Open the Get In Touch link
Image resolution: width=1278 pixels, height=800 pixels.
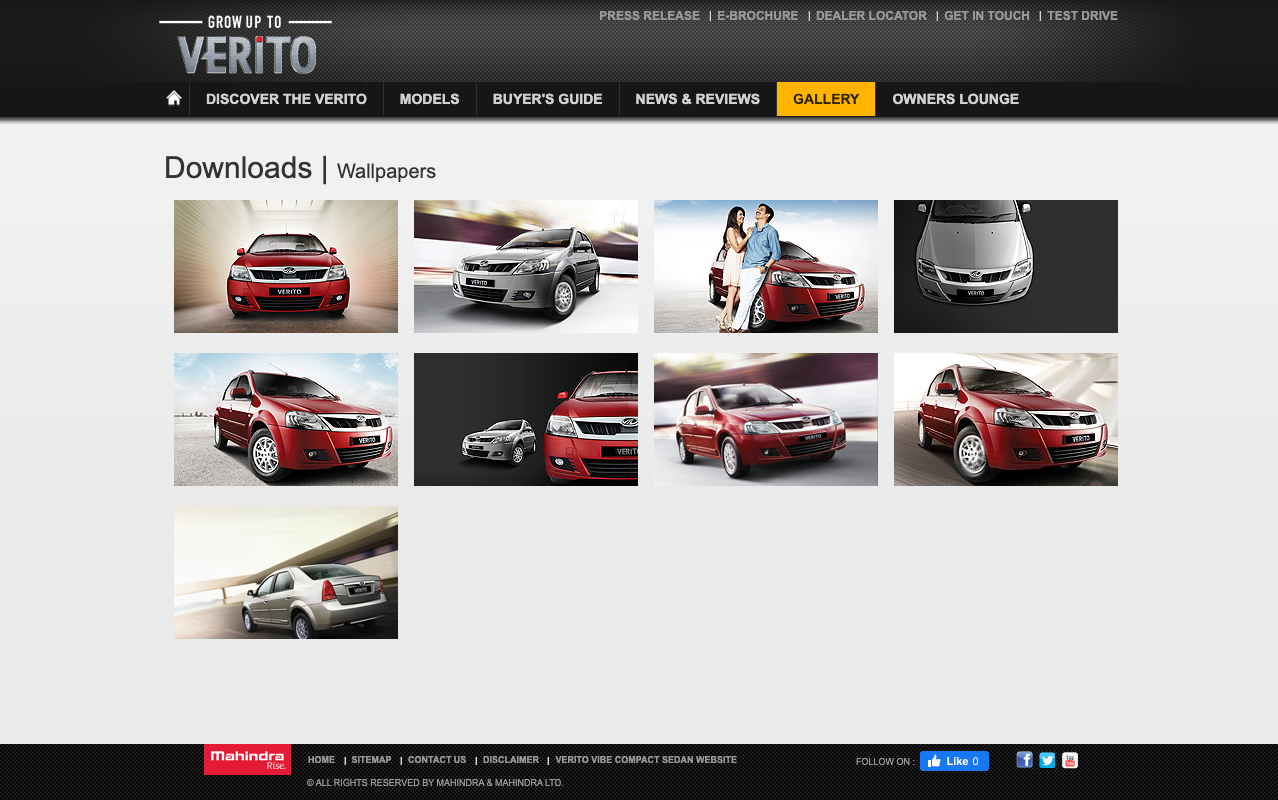pyautogui.click(x=987, y=16)
